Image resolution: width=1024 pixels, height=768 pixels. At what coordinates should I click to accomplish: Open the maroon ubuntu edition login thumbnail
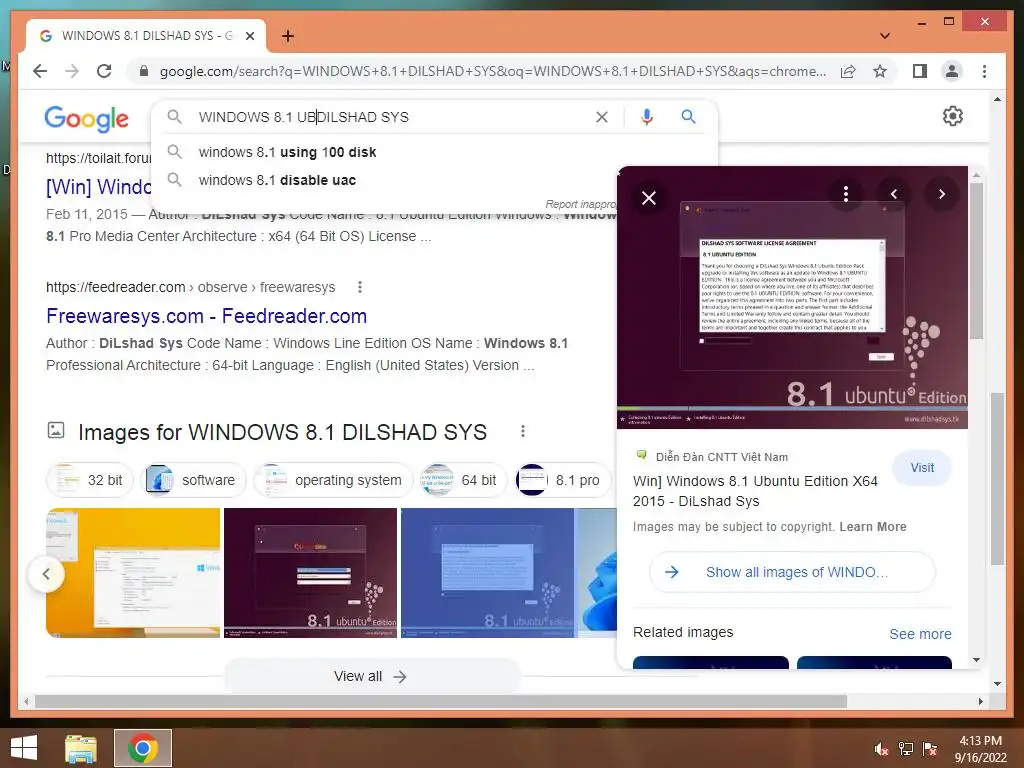click(x=310, y=573)
